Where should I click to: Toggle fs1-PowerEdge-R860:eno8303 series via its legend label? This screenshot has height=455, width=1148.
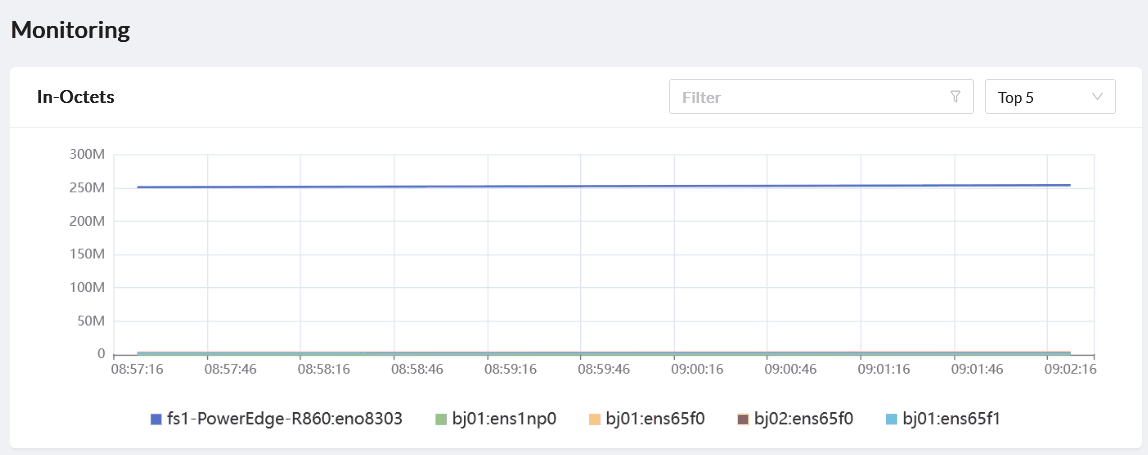click(284, 419)
